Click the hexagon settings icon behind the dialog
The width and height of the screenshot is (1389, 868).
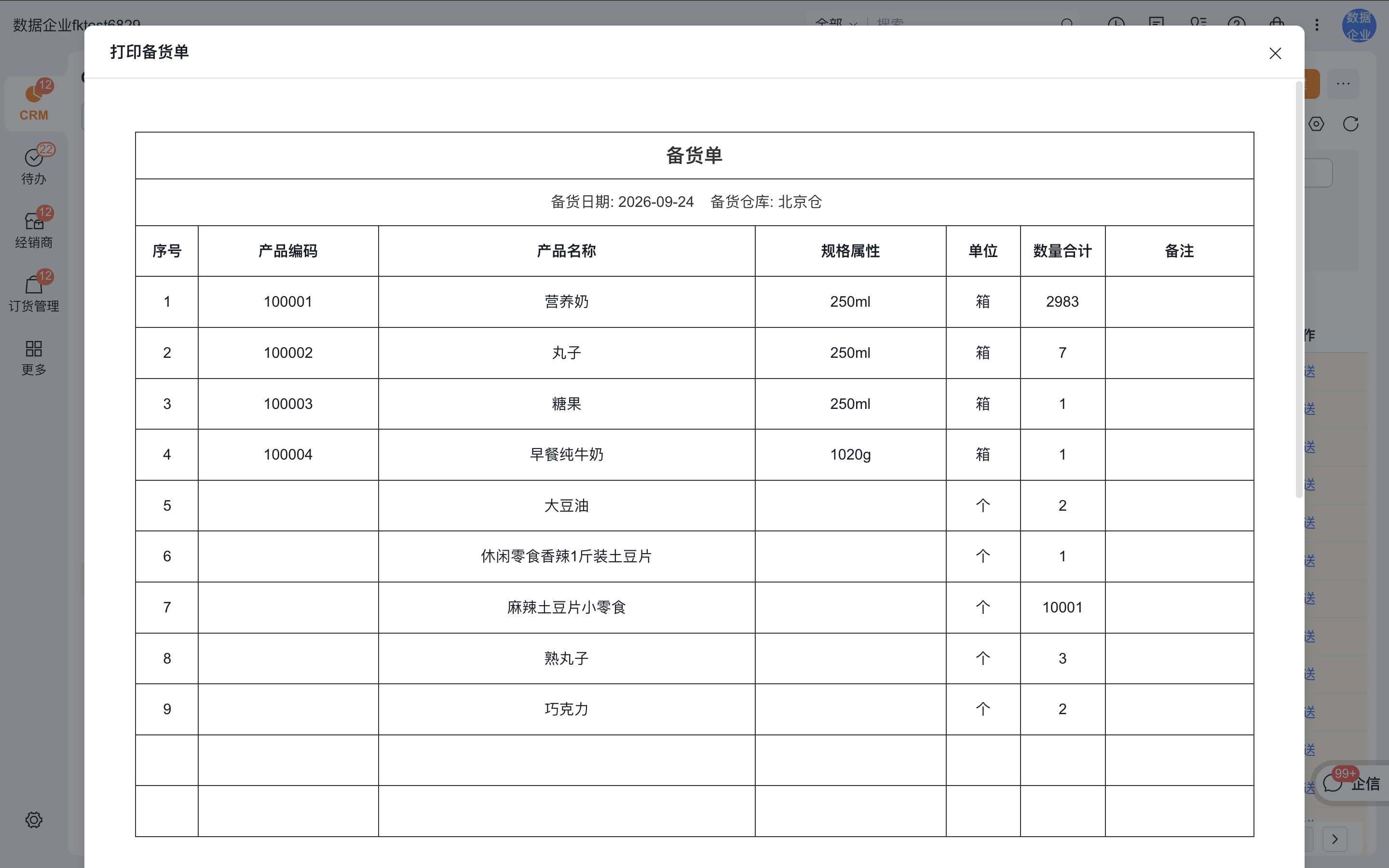point(1316,124)
